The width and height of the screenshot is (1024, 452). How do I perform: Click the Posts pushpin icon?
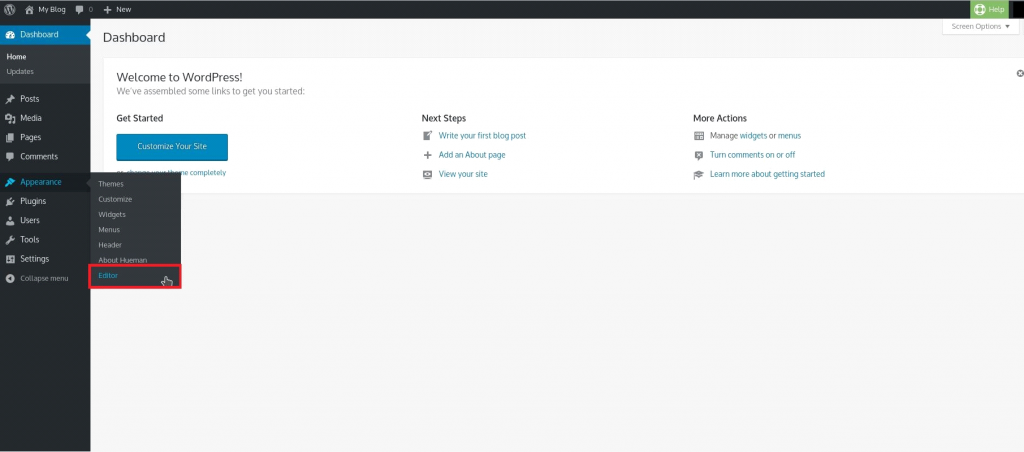pos(10,99)
